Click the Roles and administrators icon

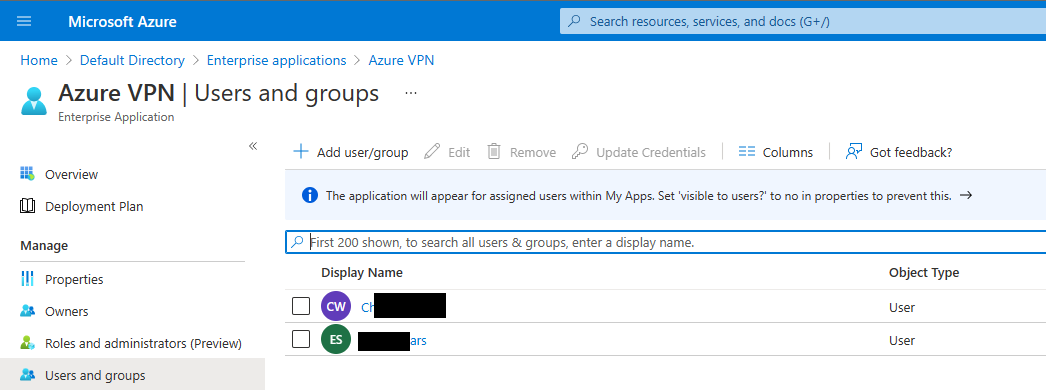27,343
